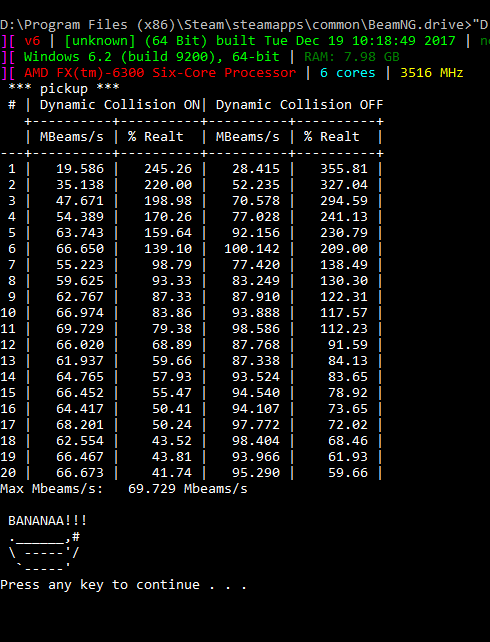Click 'Windows 6.2 (build 9200), 64-bit' text
Viewport: 490px width, 642px height.
click(x=151, y=57)
